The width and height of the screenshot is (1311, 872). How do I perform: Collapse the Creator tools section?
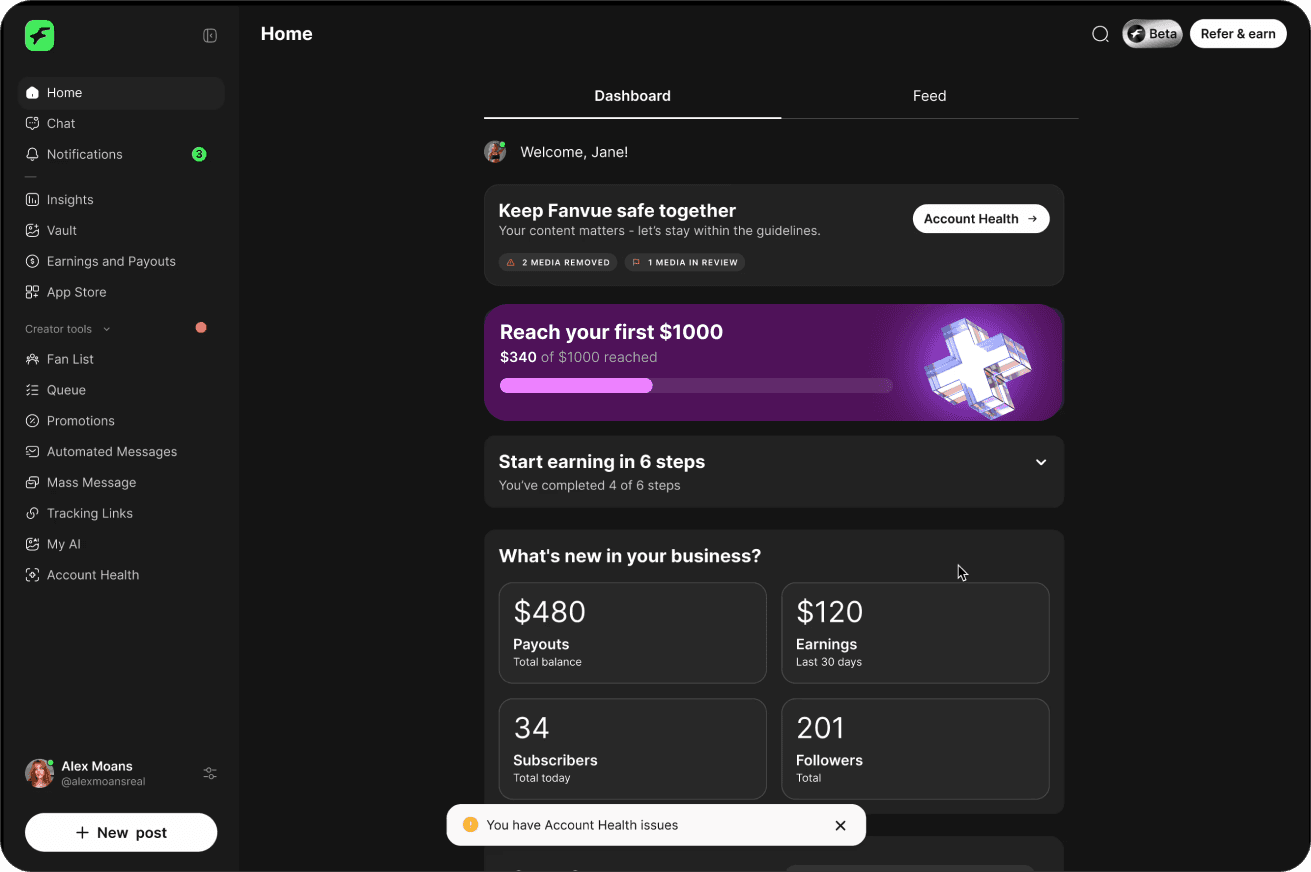107,329
